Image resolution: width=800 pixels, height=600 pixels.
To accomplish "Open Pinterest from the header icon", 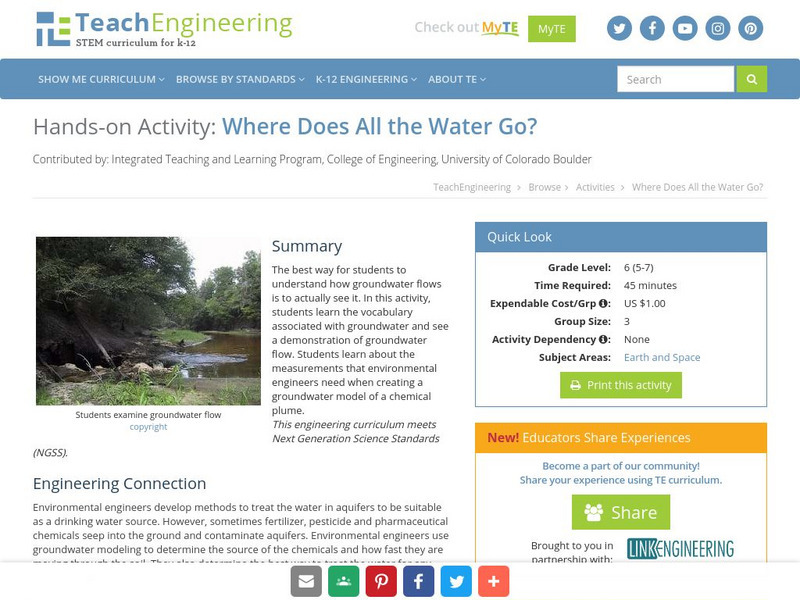I will [x=749, y=29].
